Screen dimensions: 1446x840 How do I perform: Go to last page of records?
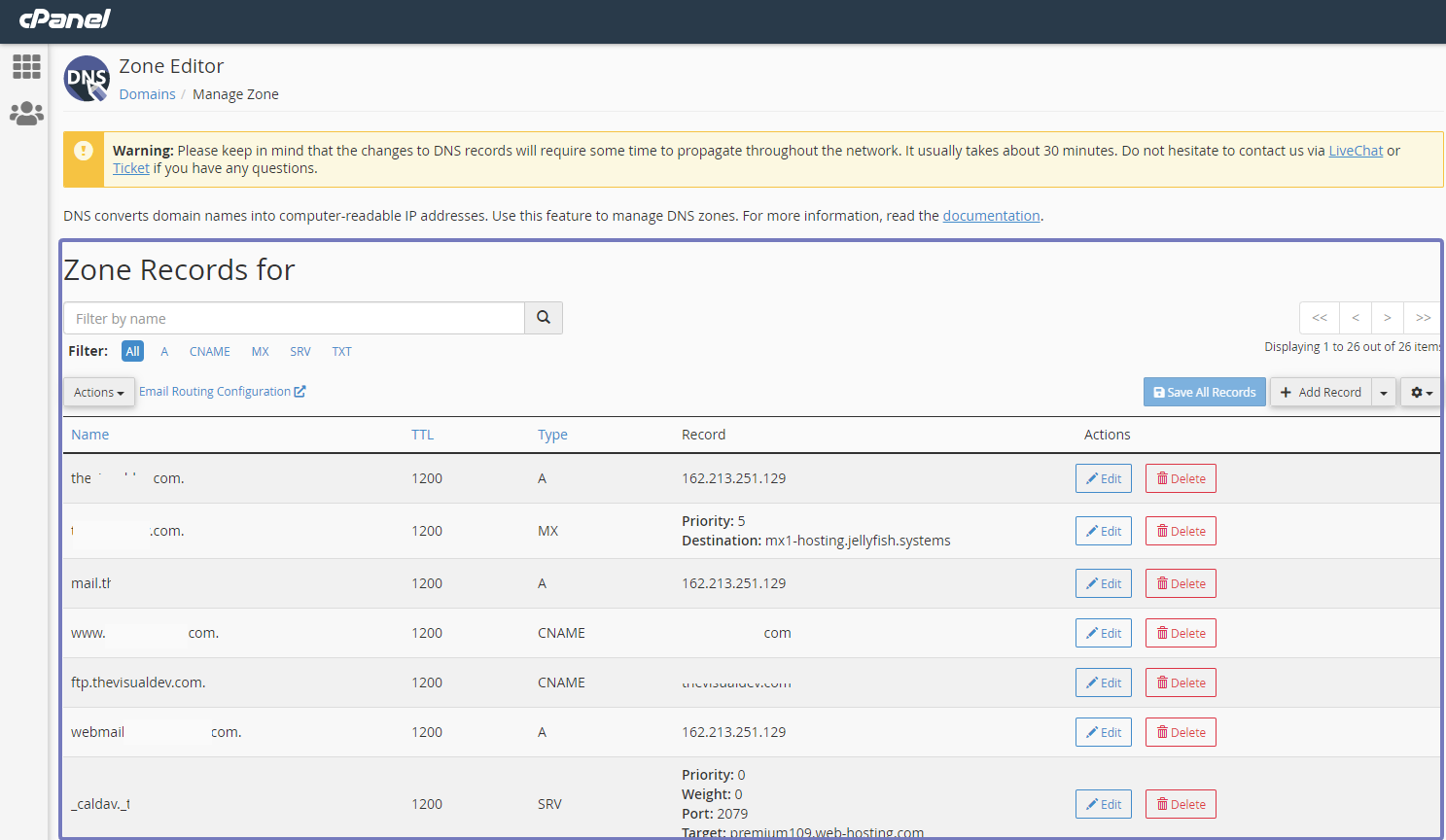click(1423, 318)
